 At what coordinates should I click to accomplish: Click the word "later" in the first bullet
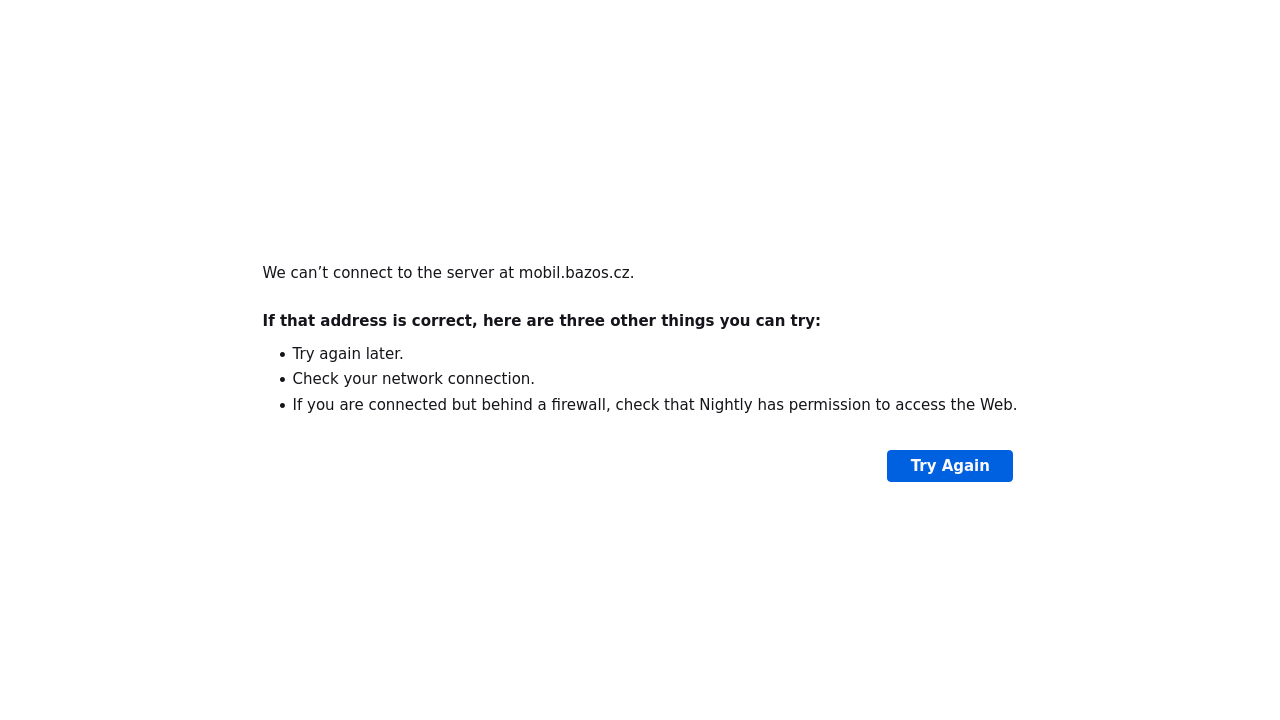click(383, 354)
